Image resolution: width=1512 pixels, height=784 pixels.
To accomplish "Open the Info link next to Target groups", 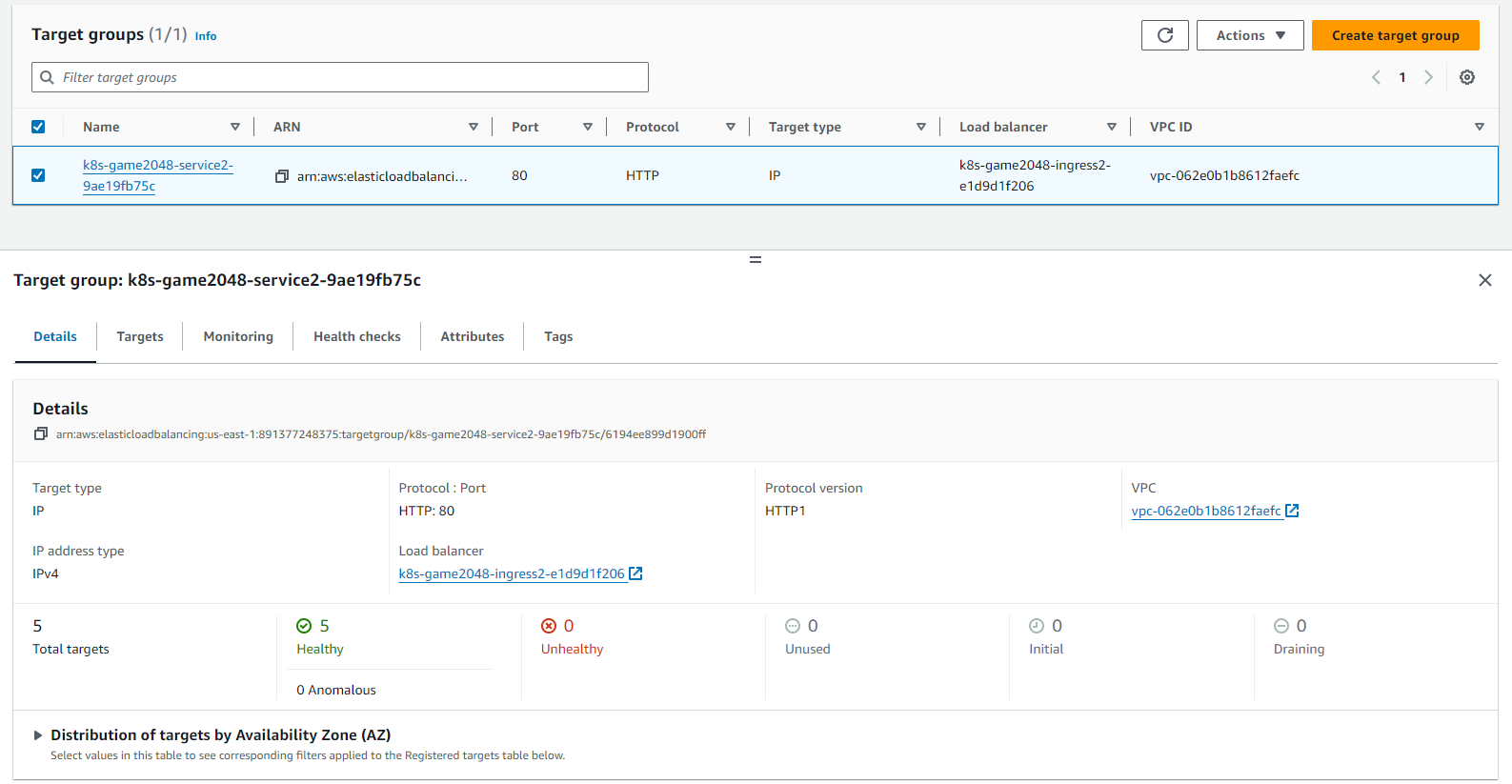I will (x=206, y=36).
